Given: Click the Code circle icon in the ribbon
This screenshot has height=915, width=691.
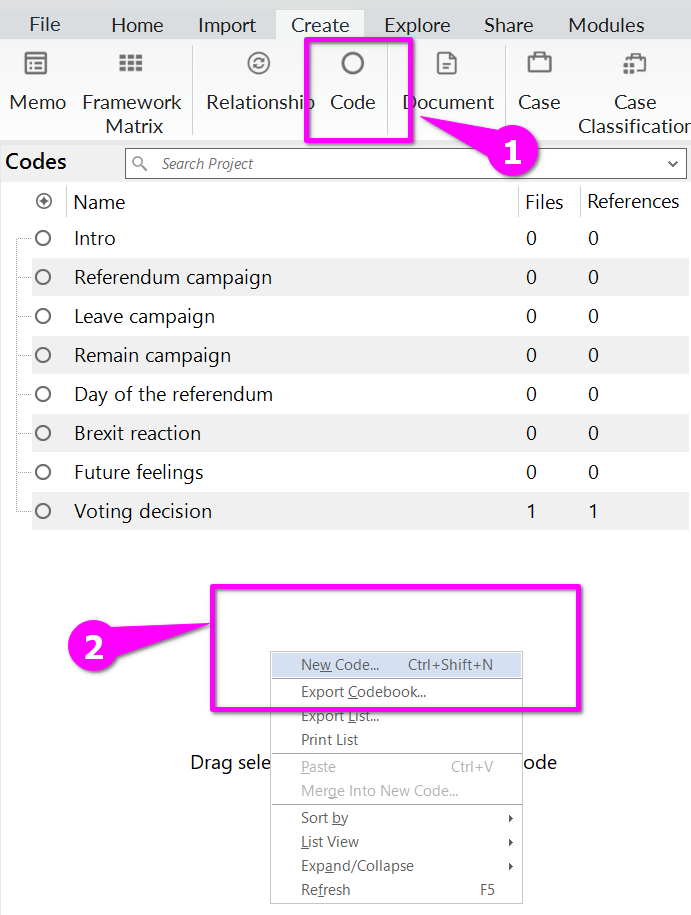Looking at the screenshot, I should click(352, 64).
